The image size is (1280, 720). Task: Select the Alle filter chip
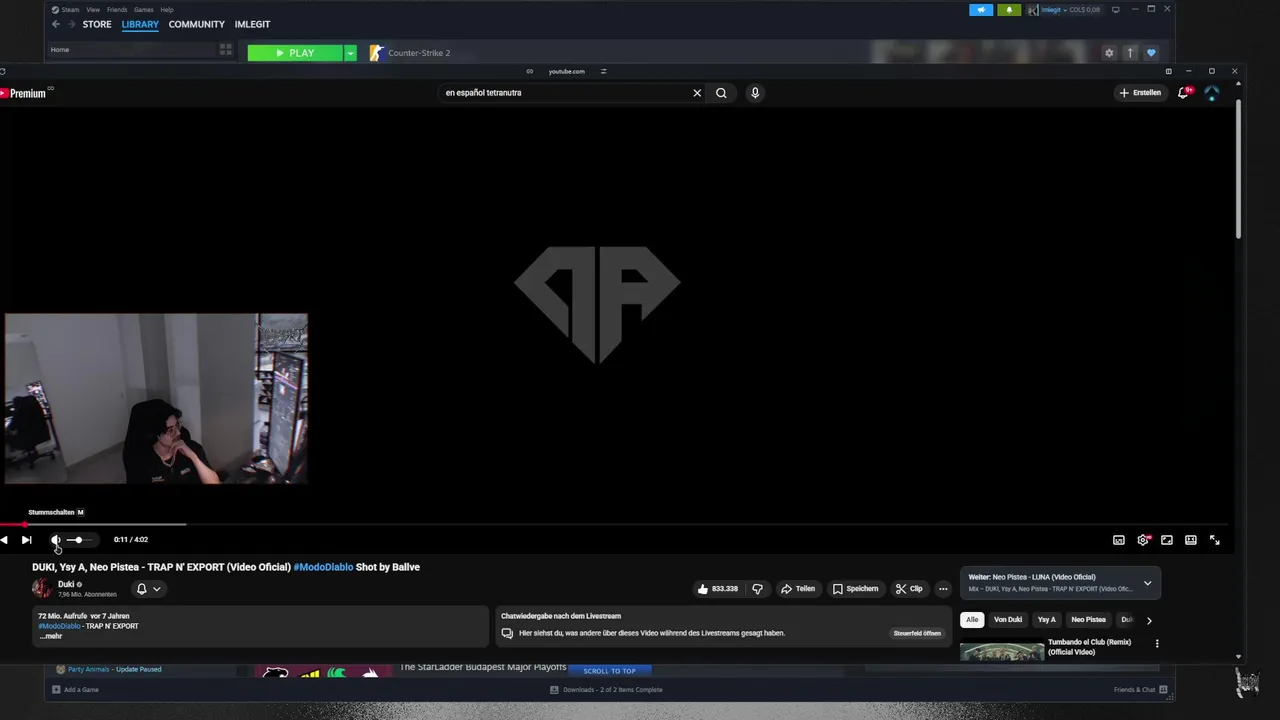coord(972,620)
